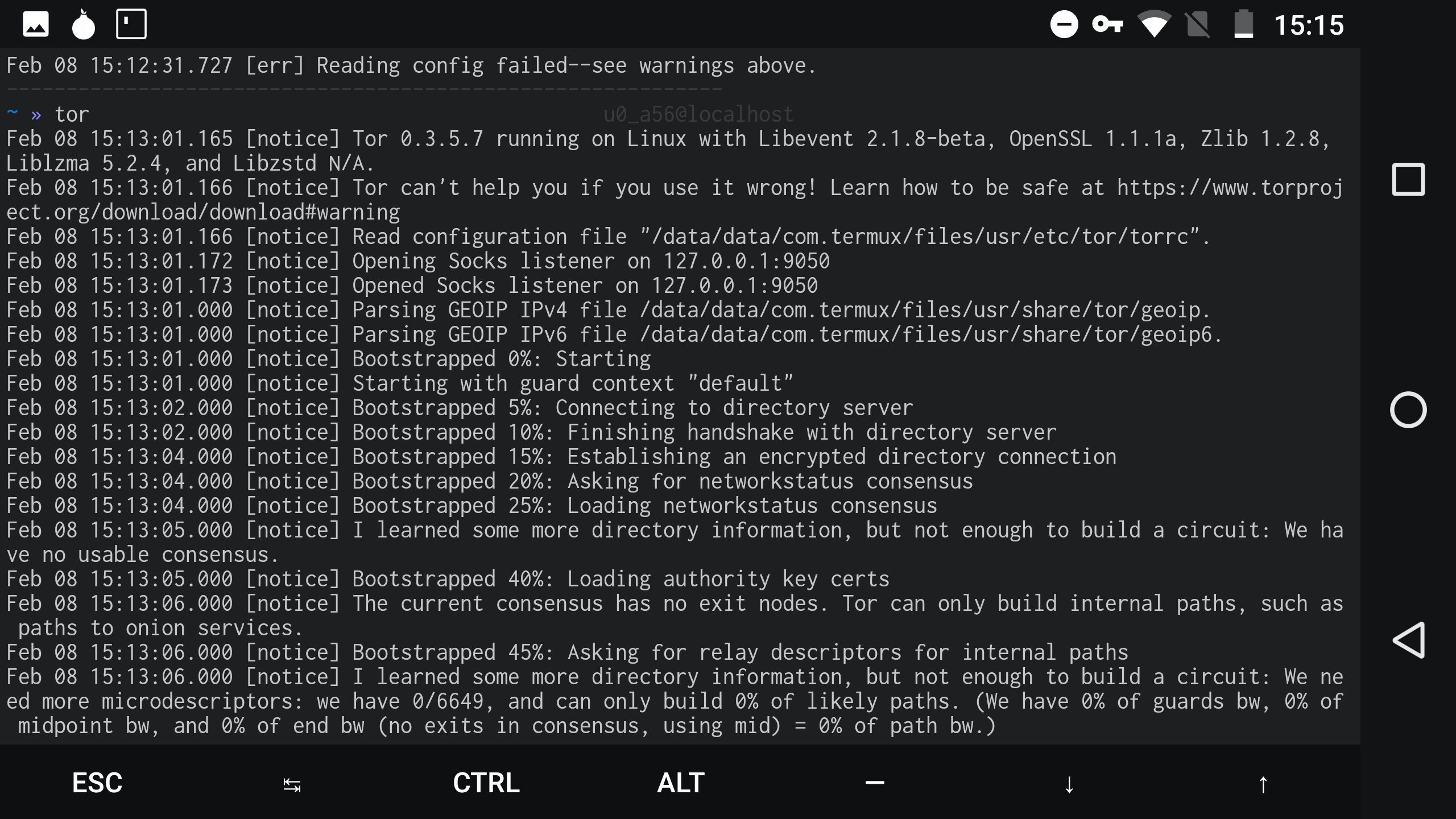Image resolution: width=1456 pixels, height=819 pixels.
Task: Tap the Wi-Fi signal status icon
Action: tap(1153, 25)
